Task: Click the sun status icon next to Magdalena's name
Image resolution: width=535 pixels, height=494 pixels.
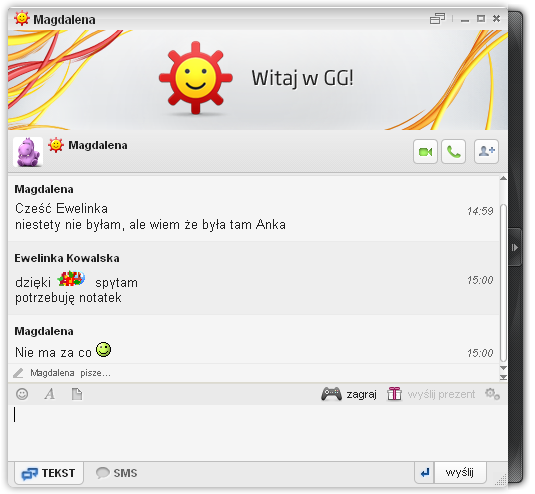Action: pyautogui.click(x=56, y=145)
